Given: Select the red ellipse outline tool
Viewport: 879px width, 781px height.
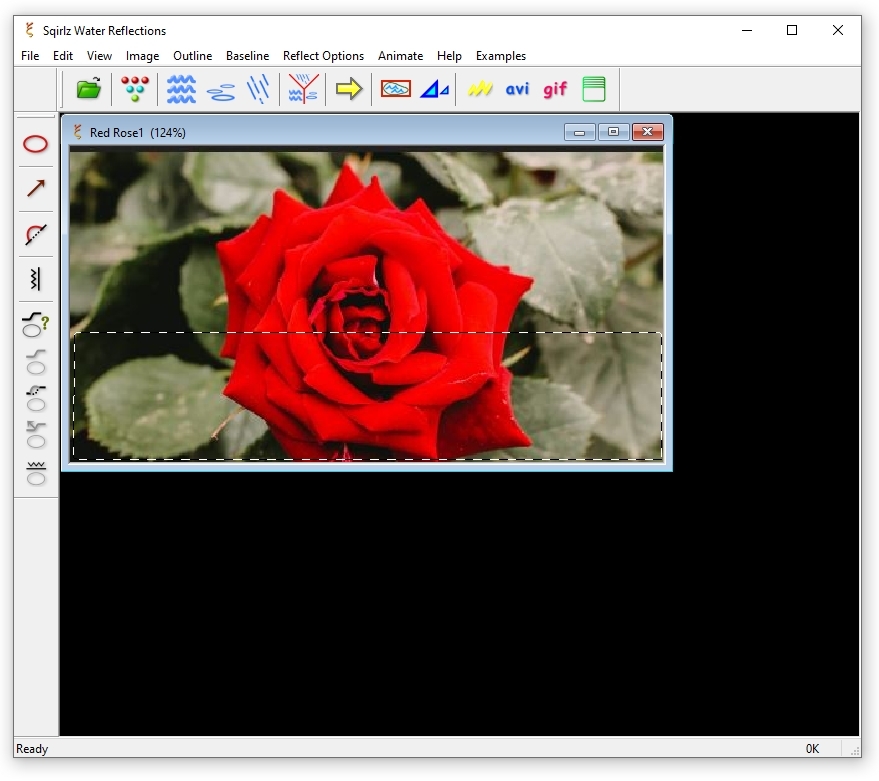Looking at the screenshot, I should click(x=36, y=144).
